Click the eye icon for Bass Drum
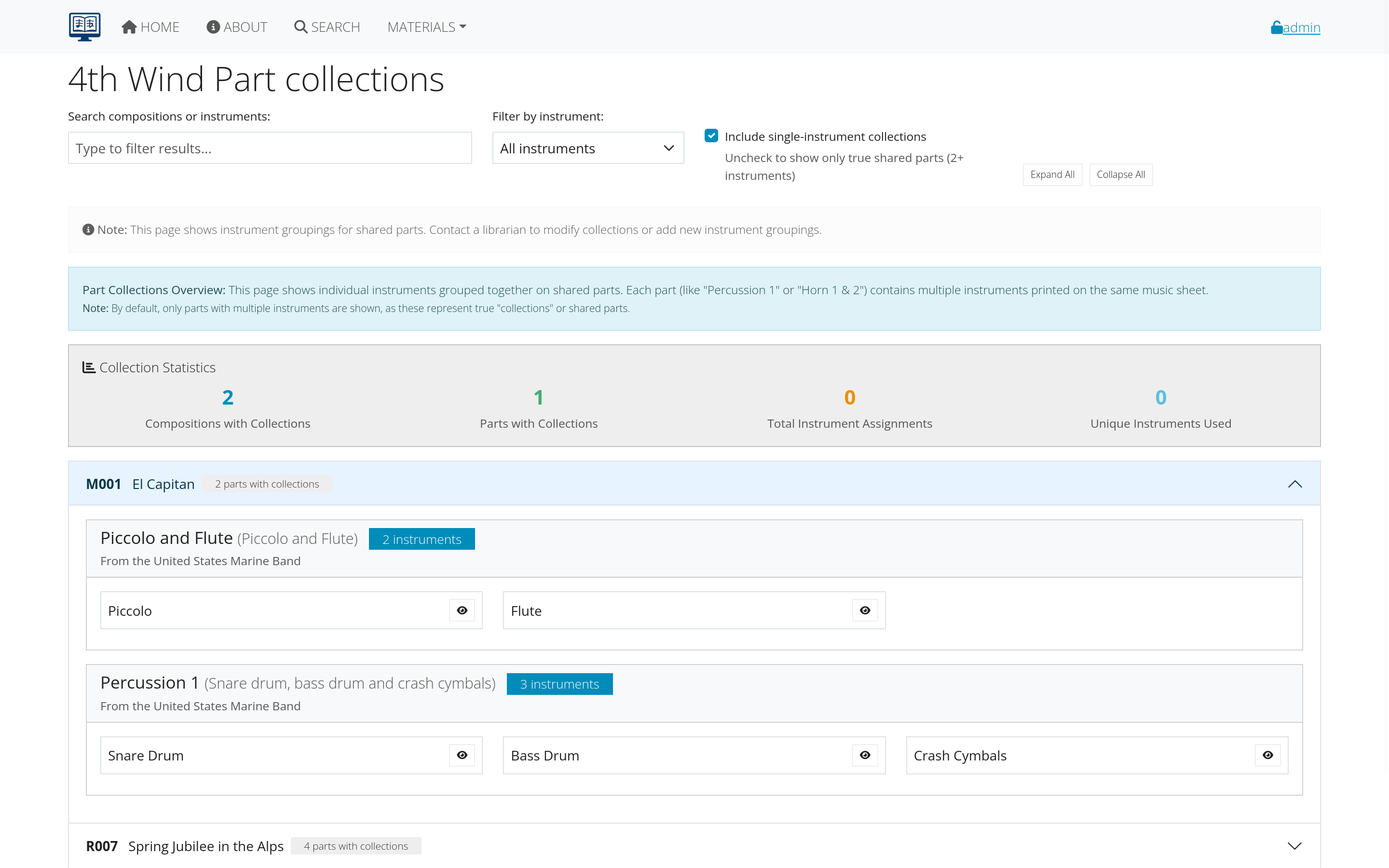 point(865,755)
